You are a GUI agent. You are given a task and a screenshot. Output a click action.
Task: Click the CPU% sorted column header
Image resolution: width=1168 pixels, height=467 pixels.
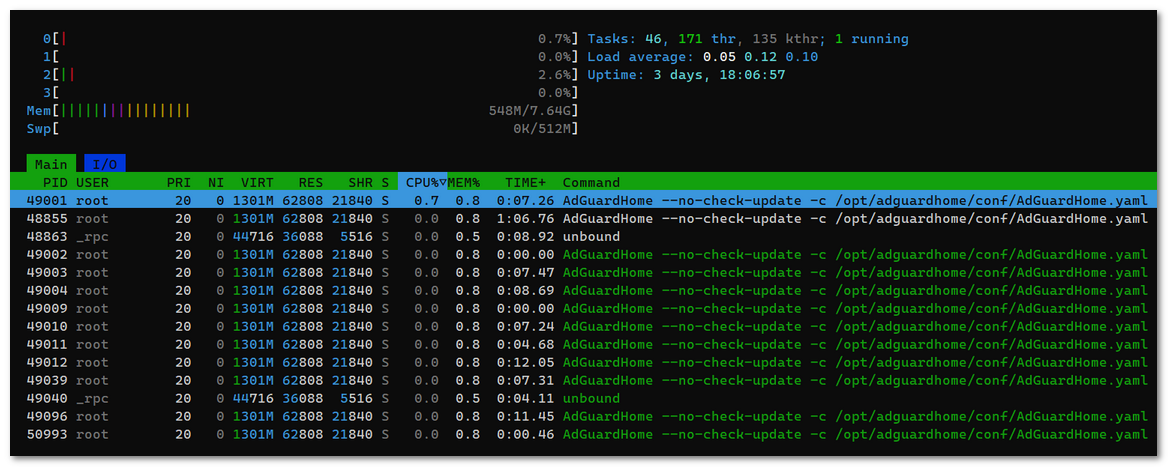click(x=422, y=182)
